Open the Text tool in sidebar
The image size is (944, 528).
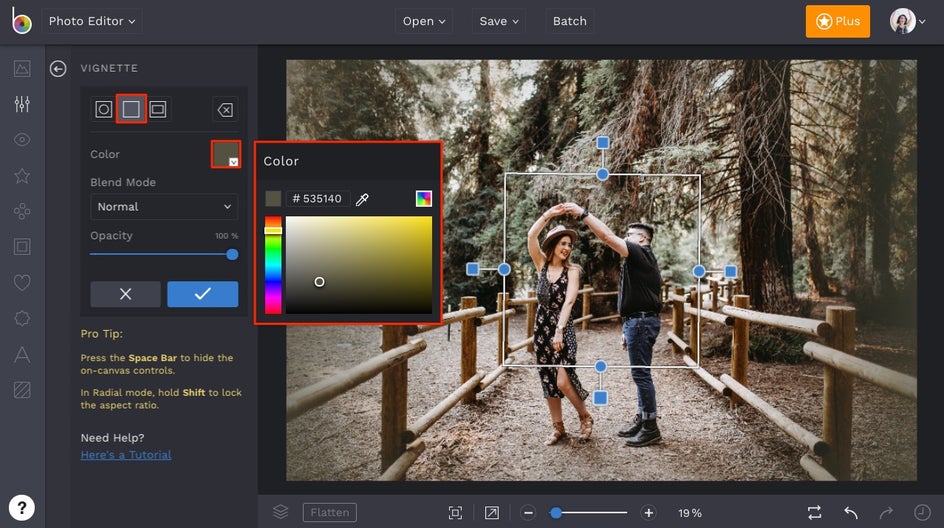22,354
